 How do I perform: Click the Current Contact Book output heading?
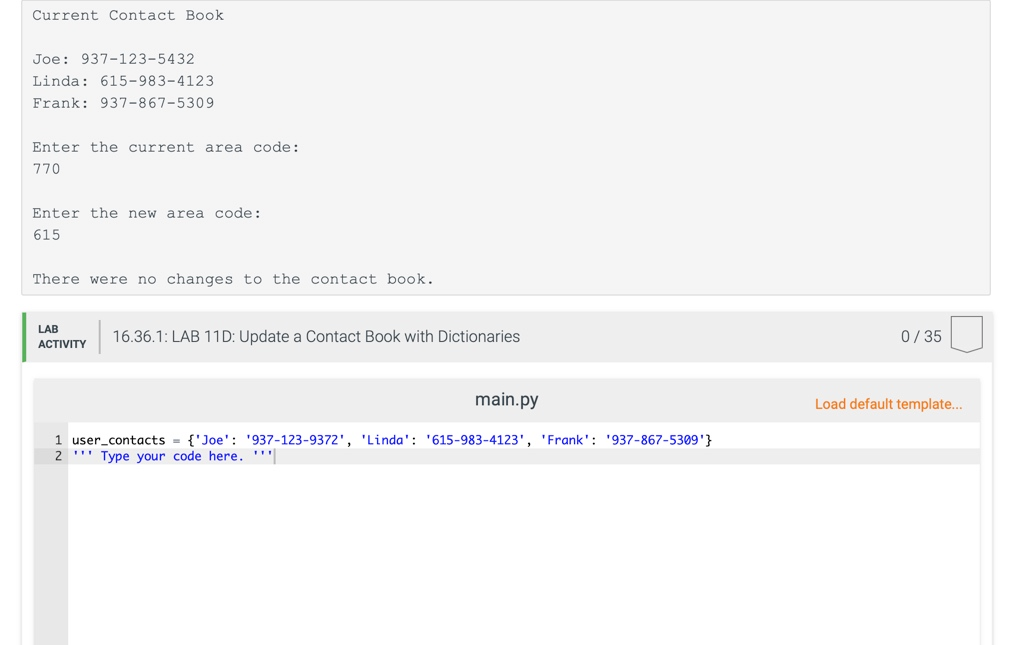[x=127, y=15]
